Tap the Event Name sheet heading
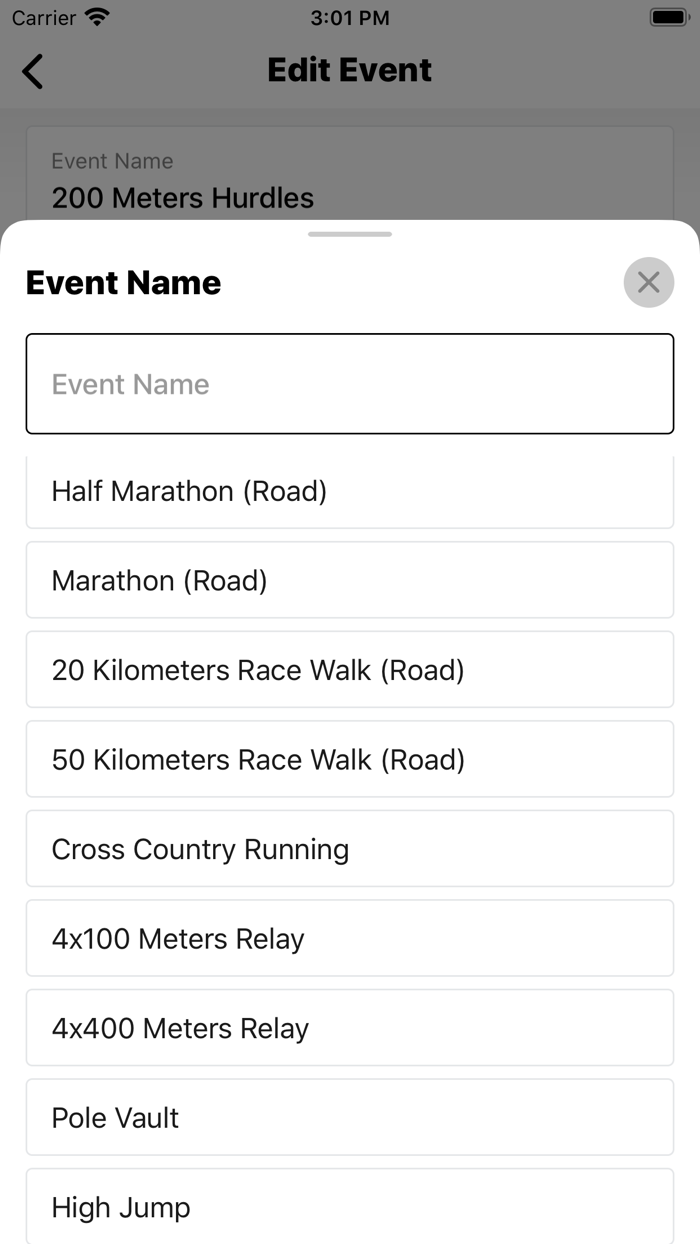Screen dimensions: 700x1244 123,283
